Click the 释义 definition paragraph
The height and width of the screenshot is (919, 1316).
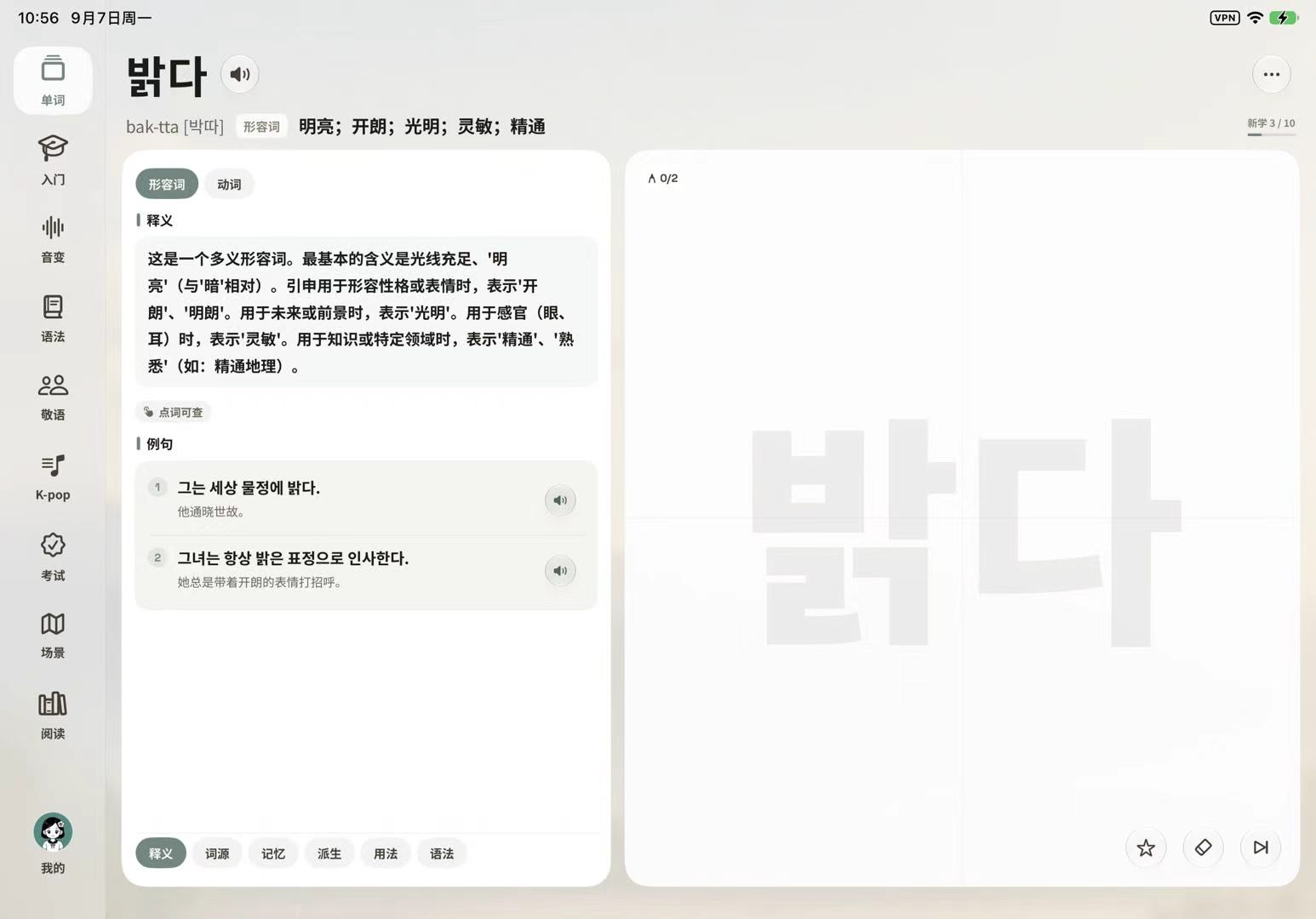point(366,312)
